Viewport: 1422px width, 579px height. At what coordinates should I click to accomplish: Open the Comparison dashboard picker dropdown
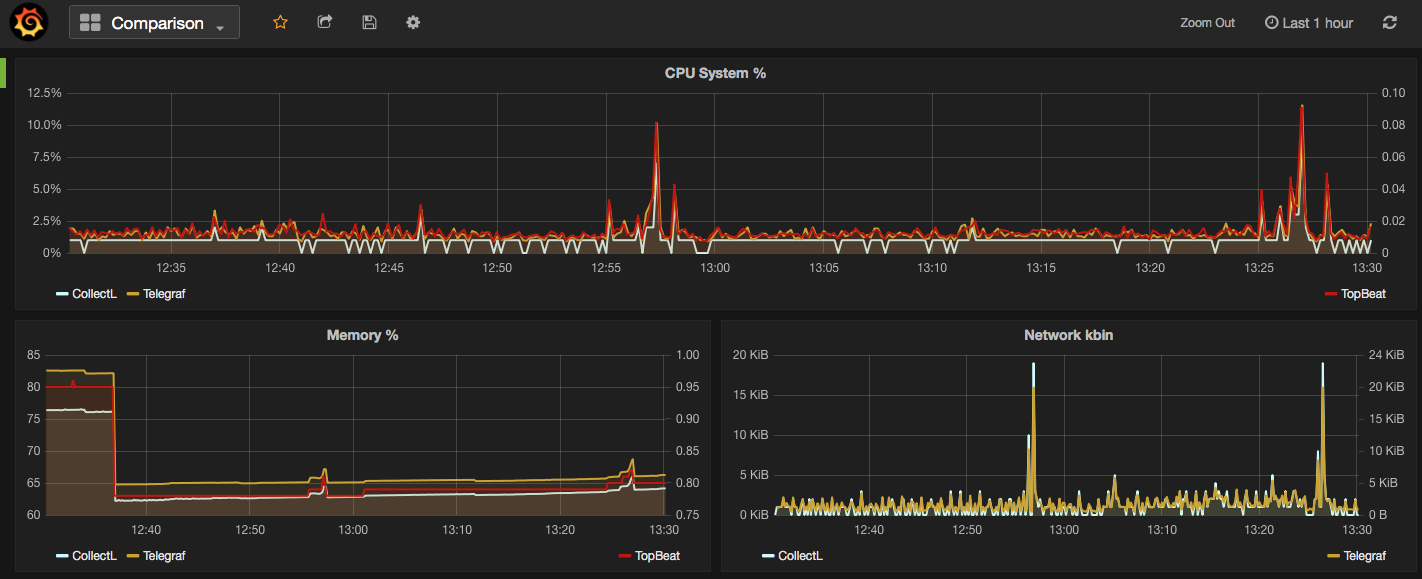[154, 22]
